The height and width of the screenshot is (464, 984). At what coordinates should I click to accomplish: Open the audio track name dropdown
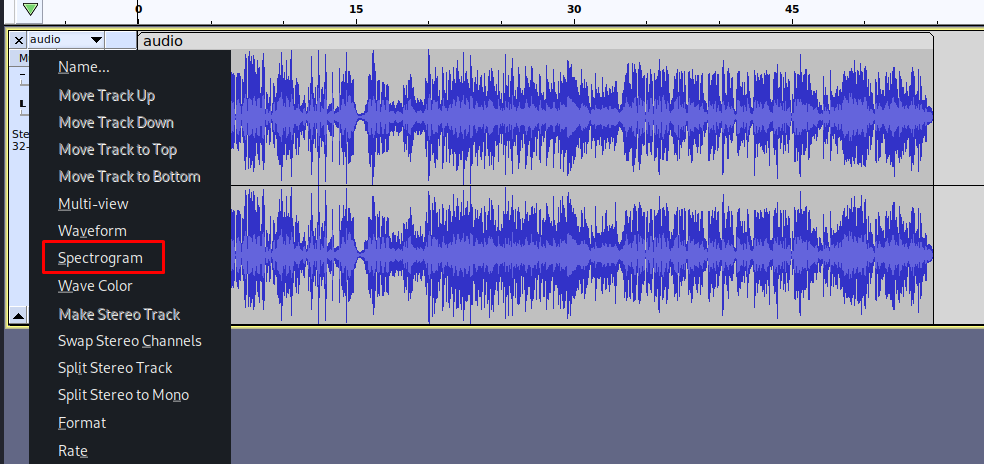[x=66, y=40]
